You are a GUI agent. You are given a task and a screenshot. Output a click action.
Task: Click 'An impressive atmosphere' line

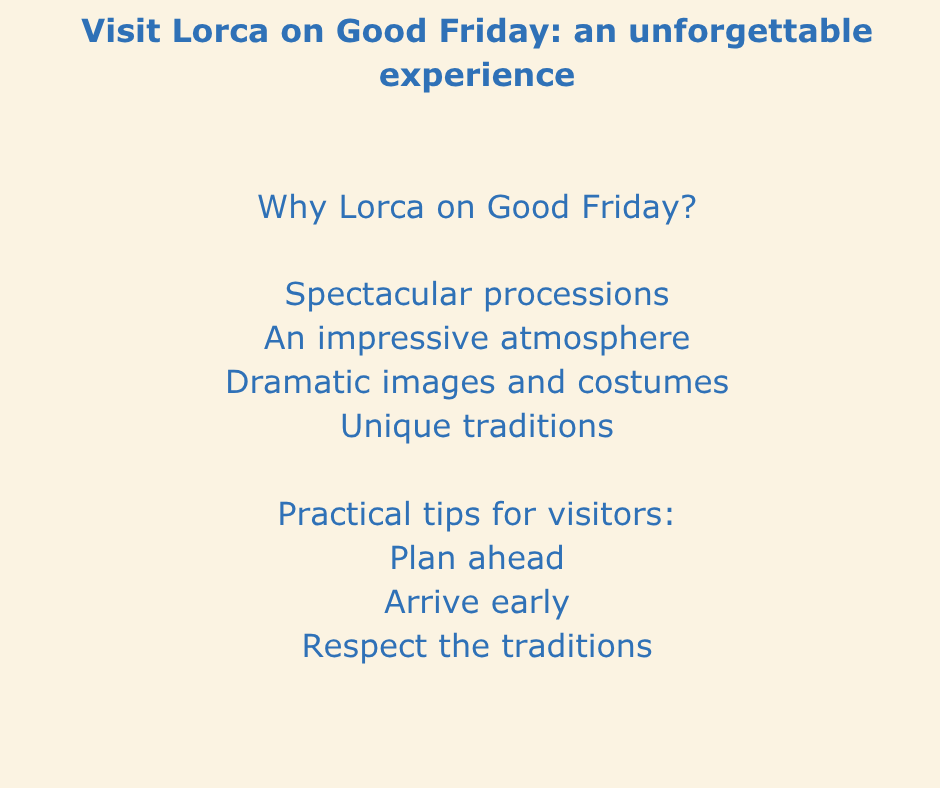[x=477, y=339]
